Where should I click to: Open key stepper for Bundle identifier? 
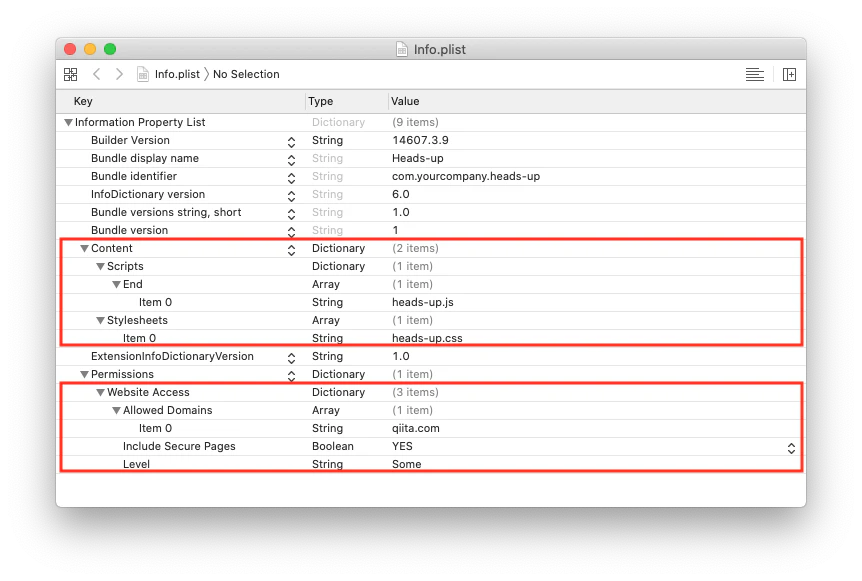click(x=291, y=179)
